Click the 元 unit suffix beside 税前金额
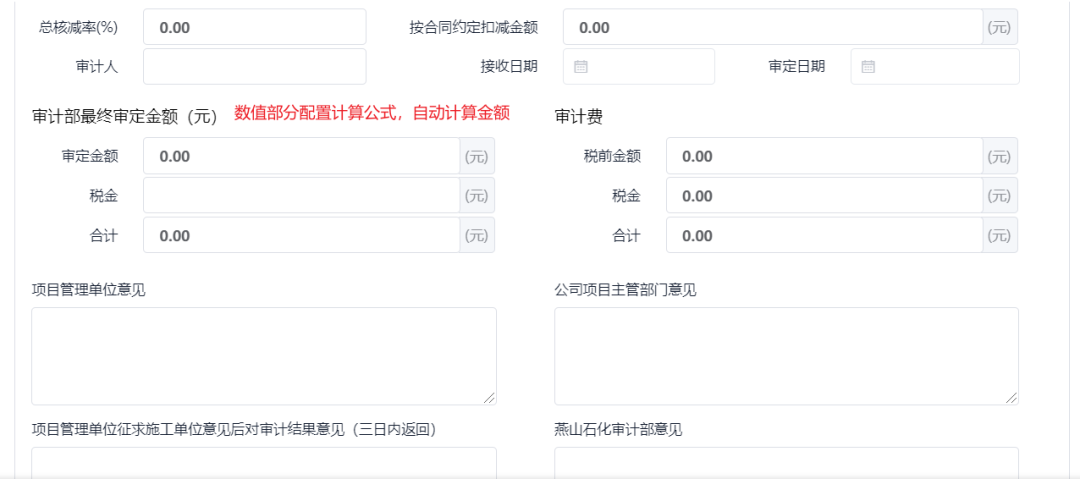The image size is (1080, 479). click(x=999, y=156)
